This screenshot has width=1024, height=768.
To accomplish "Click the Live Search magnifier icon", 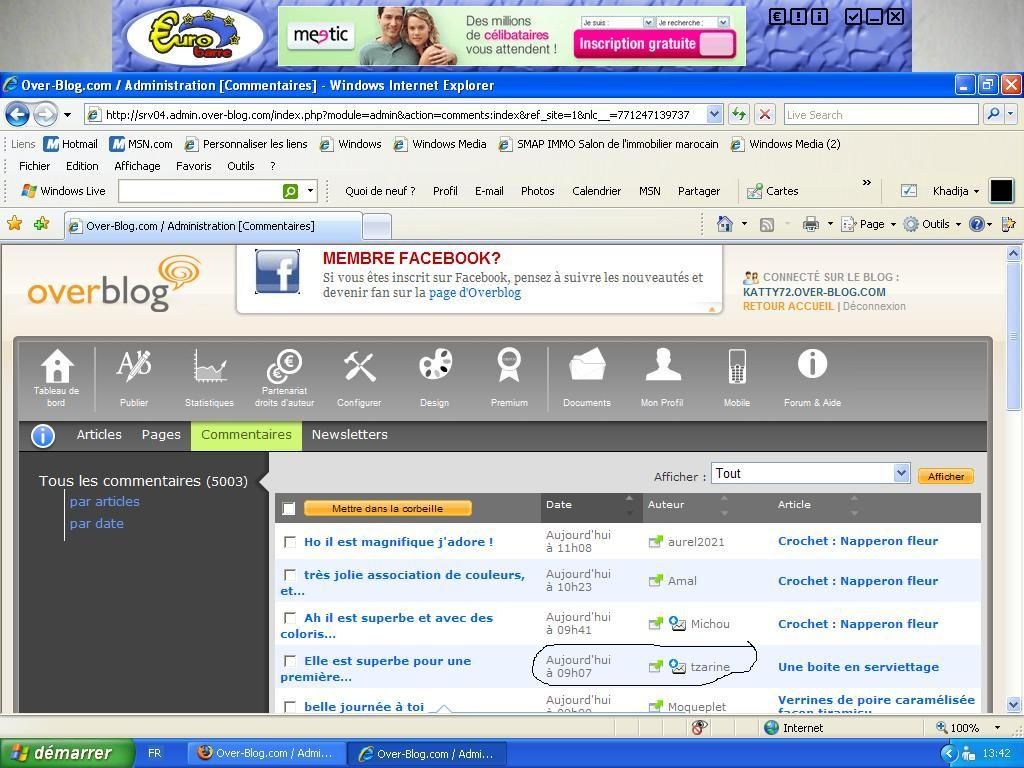I will coord(993,114).
